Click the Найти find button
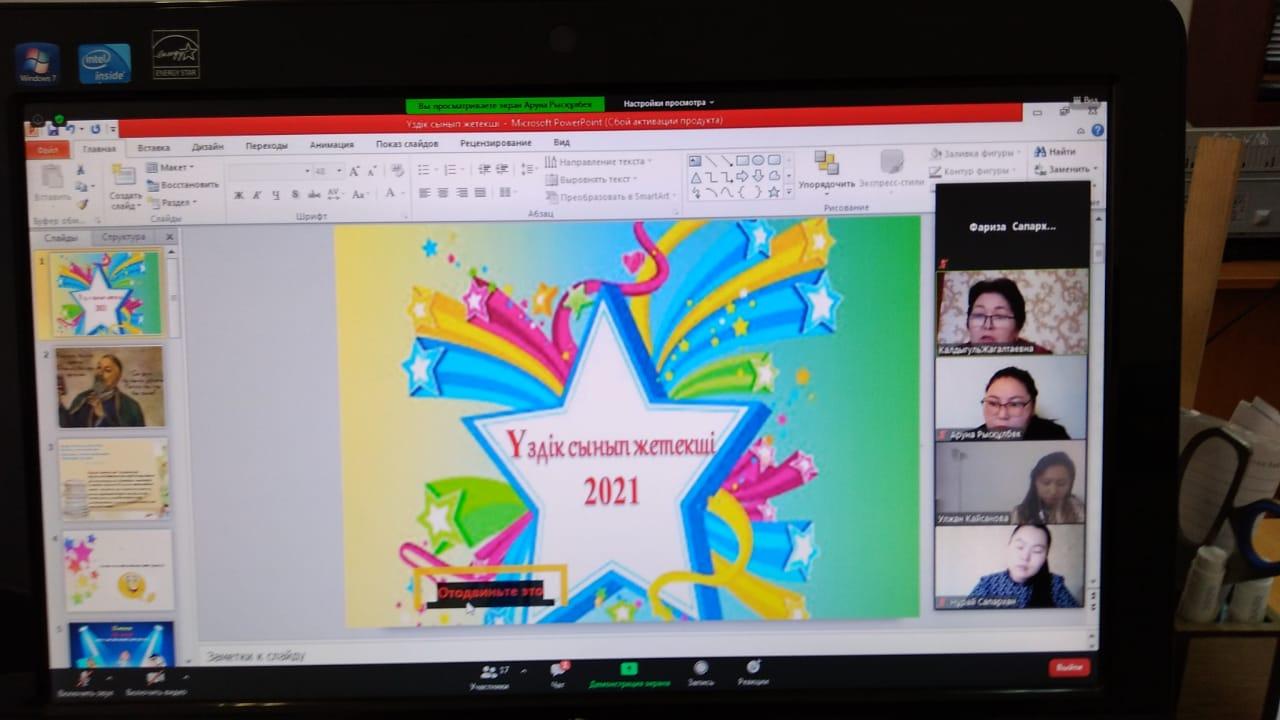1280x720 pixels. 1056,152
